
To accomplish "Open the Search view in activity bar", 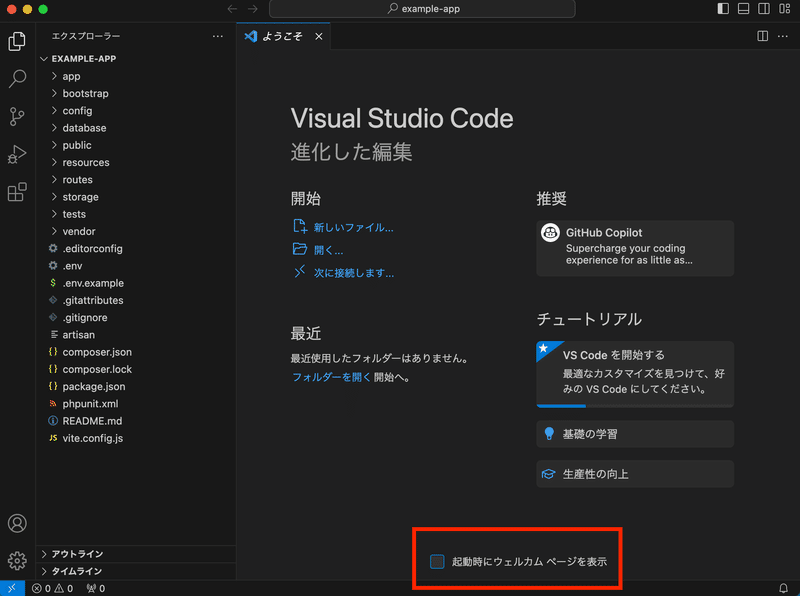I will tap(17, 79).
